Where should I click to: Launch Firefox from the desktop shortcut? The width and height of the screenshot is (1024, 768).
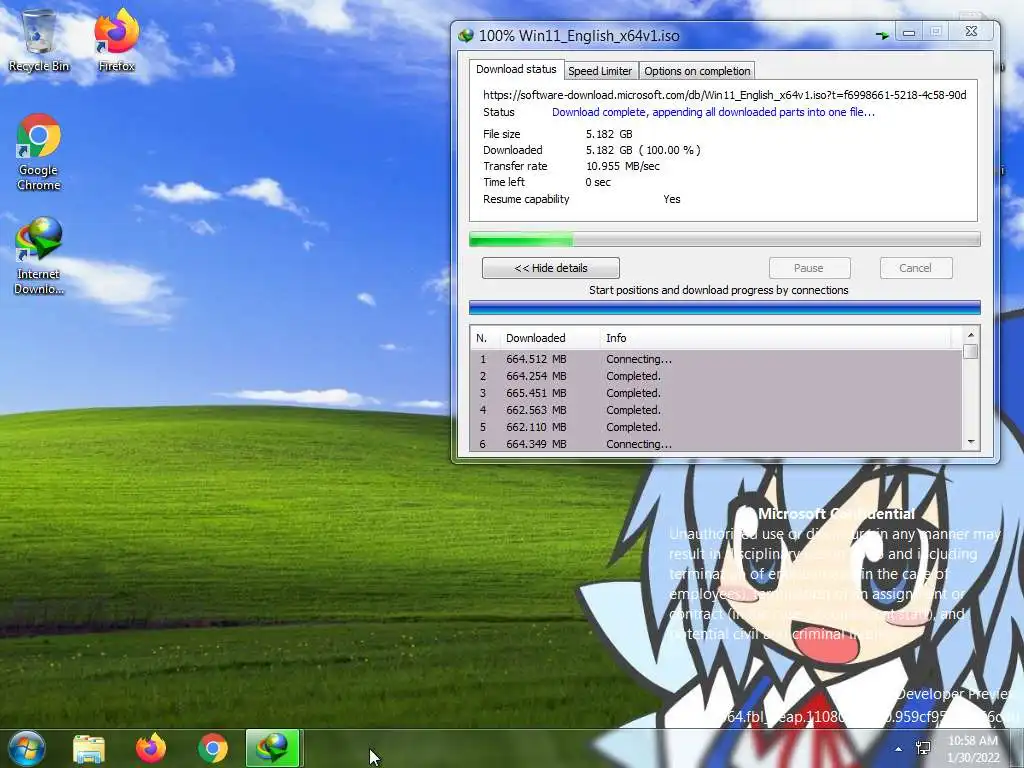116,40
